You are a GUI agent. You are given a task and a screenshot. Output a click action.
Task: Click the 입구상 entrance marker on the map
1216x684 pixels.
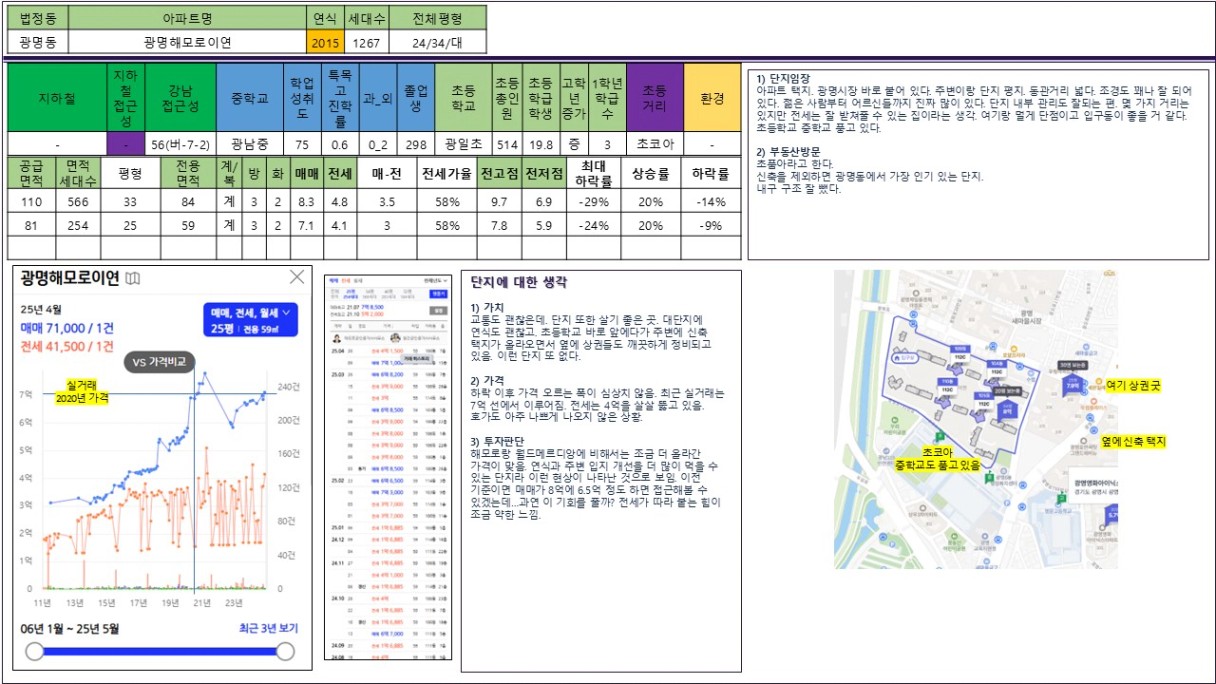coord(907,356)
